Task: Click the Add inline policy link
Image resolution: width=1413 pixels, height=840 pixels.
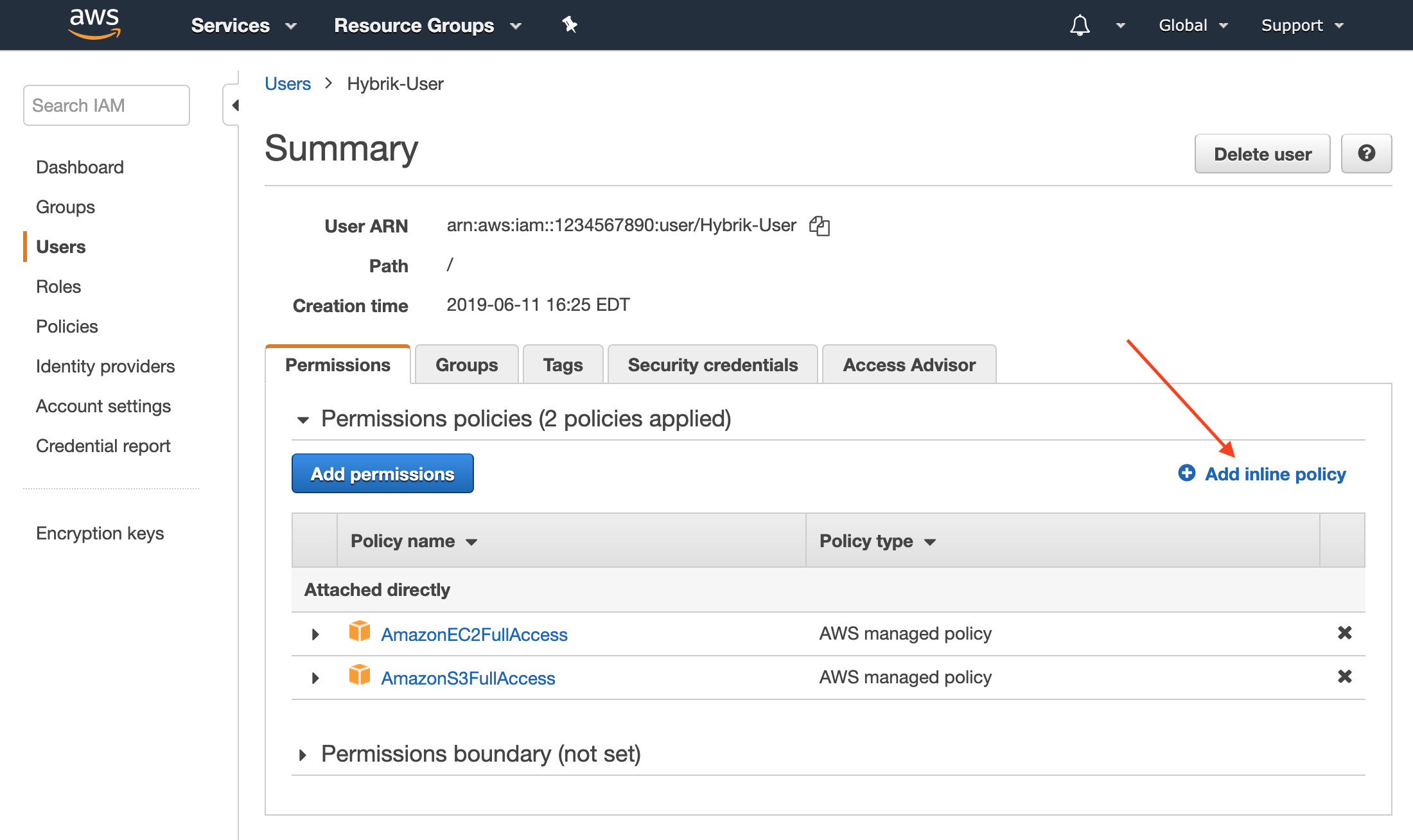Action: [1275, 474]
